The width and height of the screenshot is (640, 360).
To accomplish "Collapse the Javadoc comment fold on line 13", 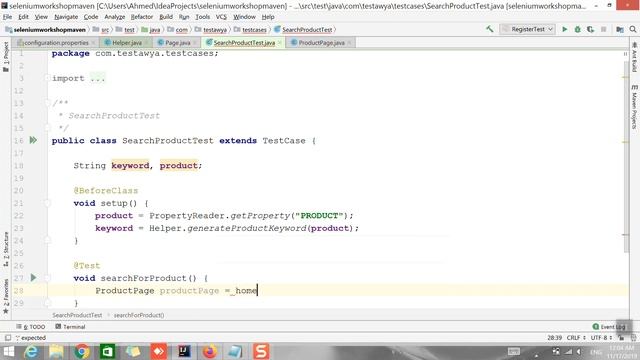I will click(x=47, y=103).
